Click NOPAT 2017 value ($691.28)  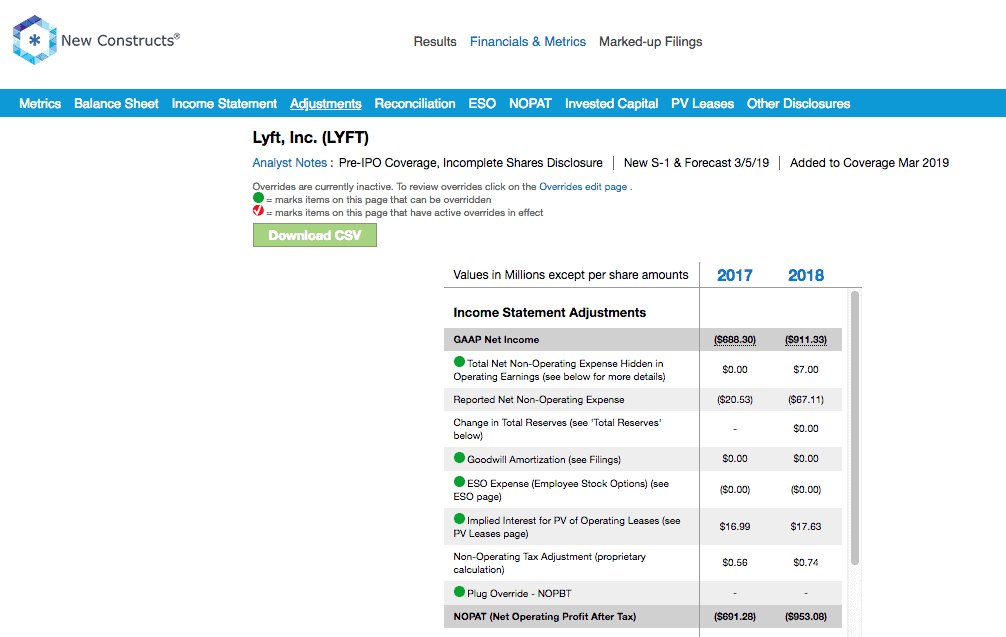pos(735,616)
